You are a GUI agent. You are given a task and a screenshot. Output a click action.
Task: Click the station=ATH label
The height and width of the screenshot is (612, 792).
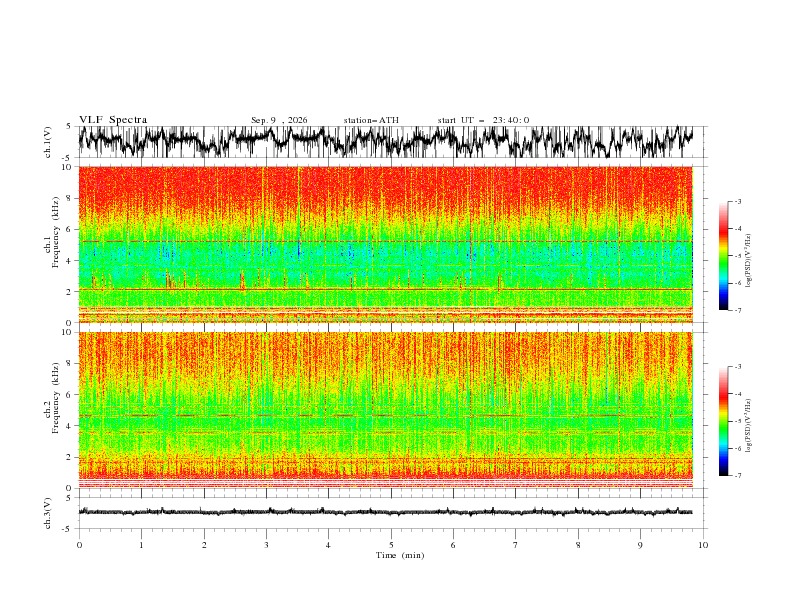click(371, 120)
